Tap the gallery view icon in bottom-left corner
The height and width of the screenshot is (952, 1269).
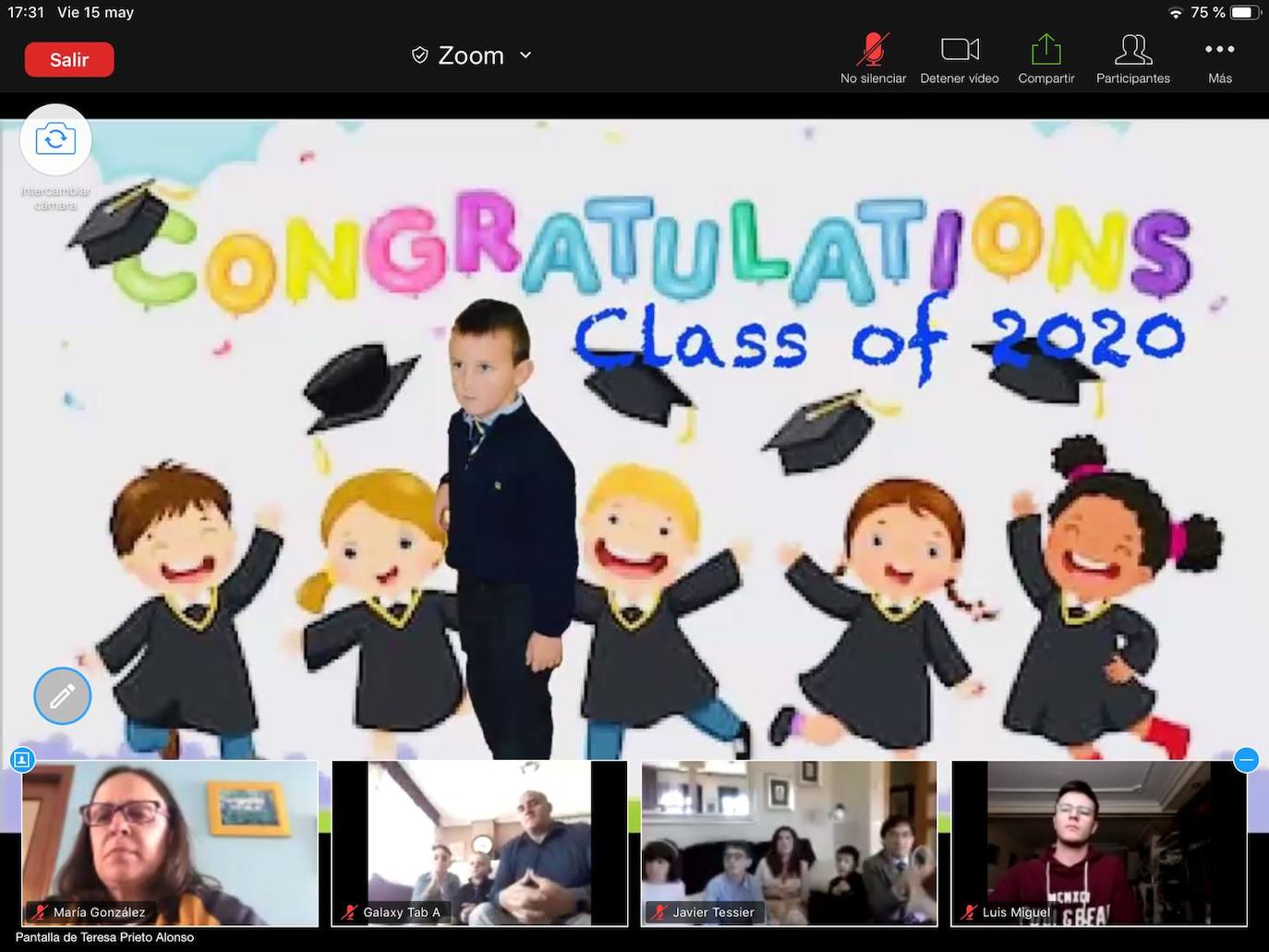21,759
